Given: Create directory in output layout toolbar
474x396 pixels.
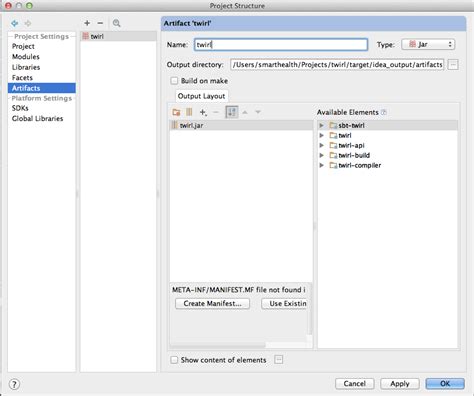Looking at the screenshot, I should coord(176,112).
